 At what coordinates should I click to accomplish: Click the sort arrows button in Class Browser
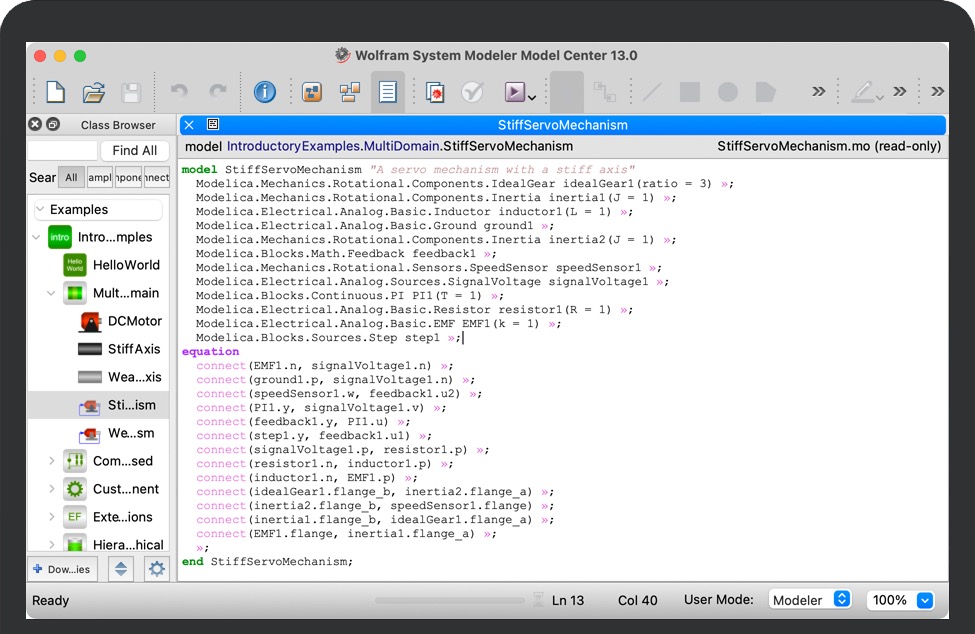[121, 569]
